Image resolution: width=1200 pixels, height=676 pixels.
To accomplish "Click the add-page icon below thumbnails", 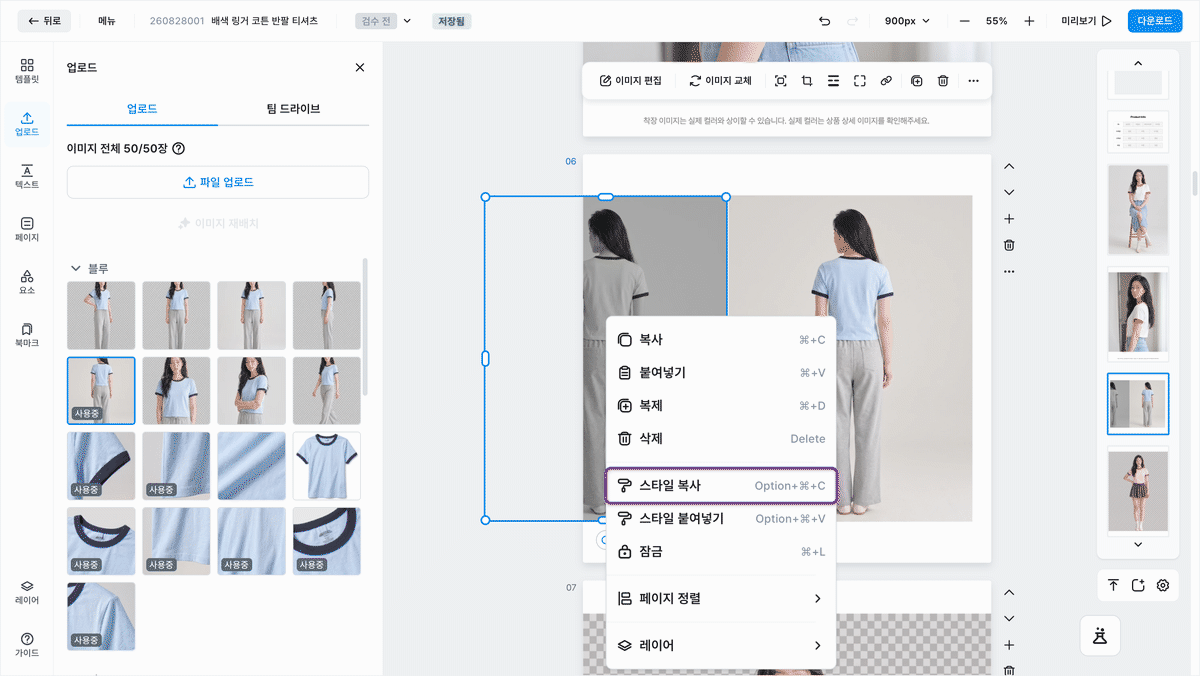I will (x=1138, y=585).
